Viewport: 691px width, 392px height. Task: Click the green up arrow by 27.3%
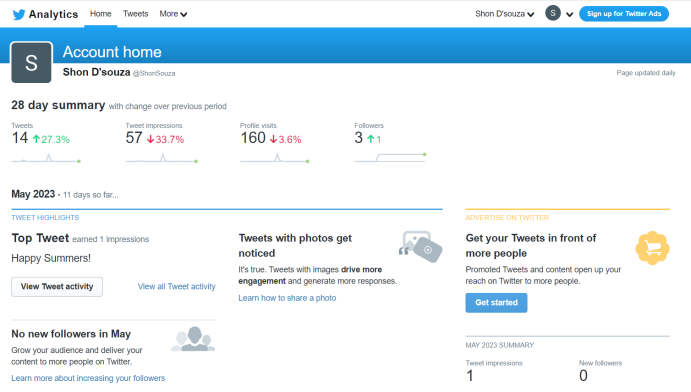36,139
